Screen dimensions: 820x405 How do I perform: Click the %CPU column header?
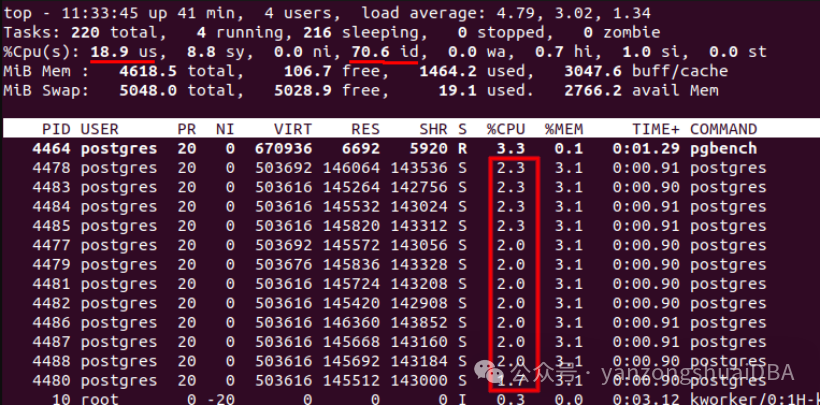point(505,129)
